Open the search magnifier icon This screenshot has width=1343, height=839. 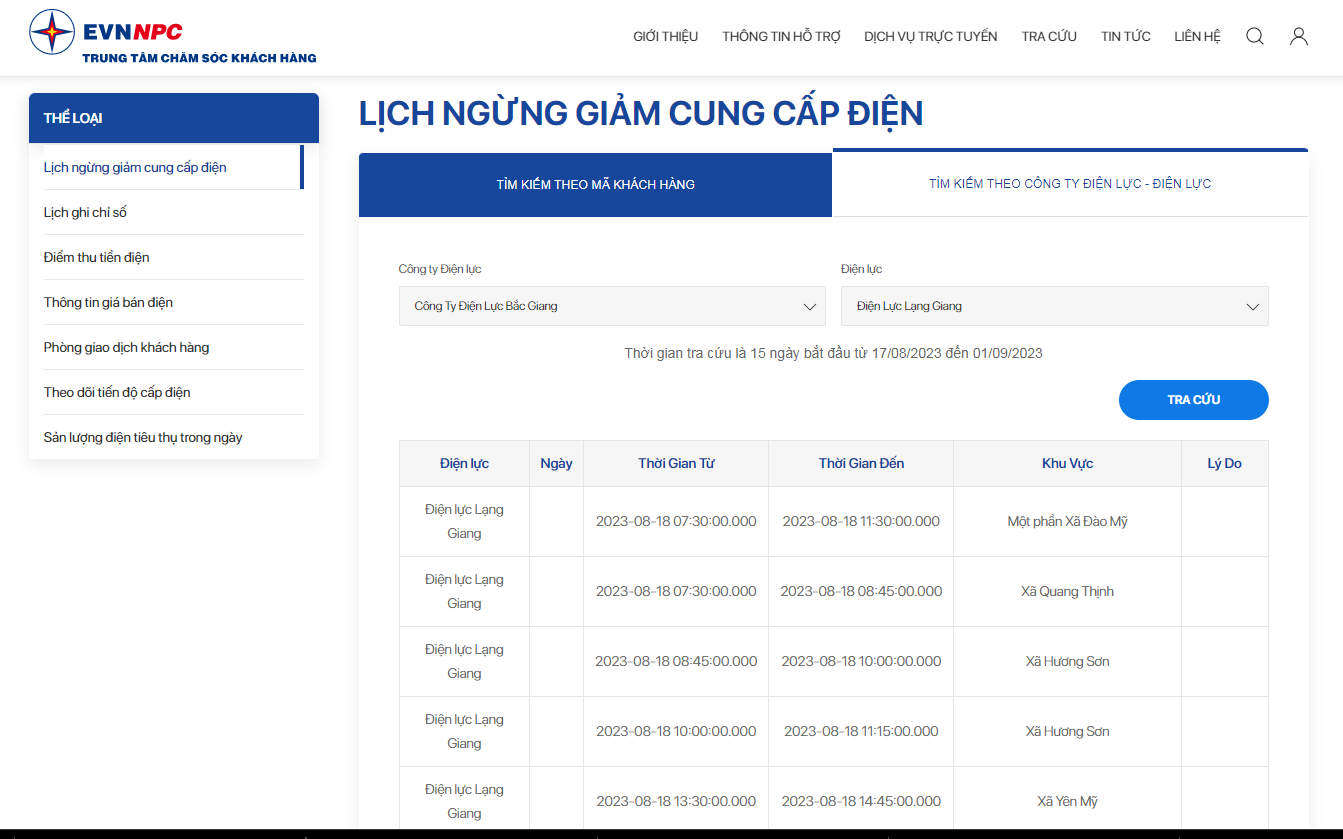[1255, 36]
